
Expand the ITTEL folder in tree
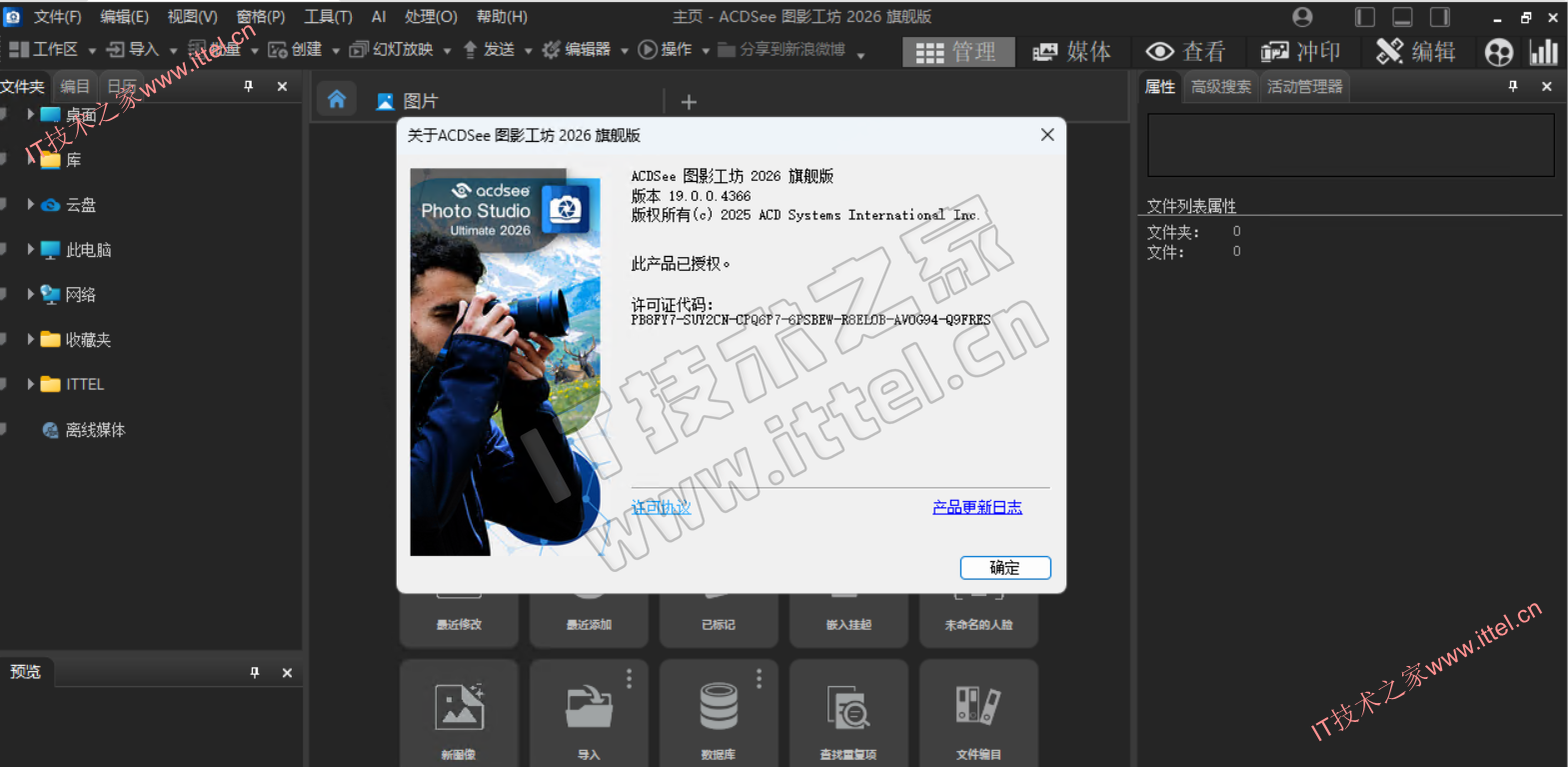(31, 384)
